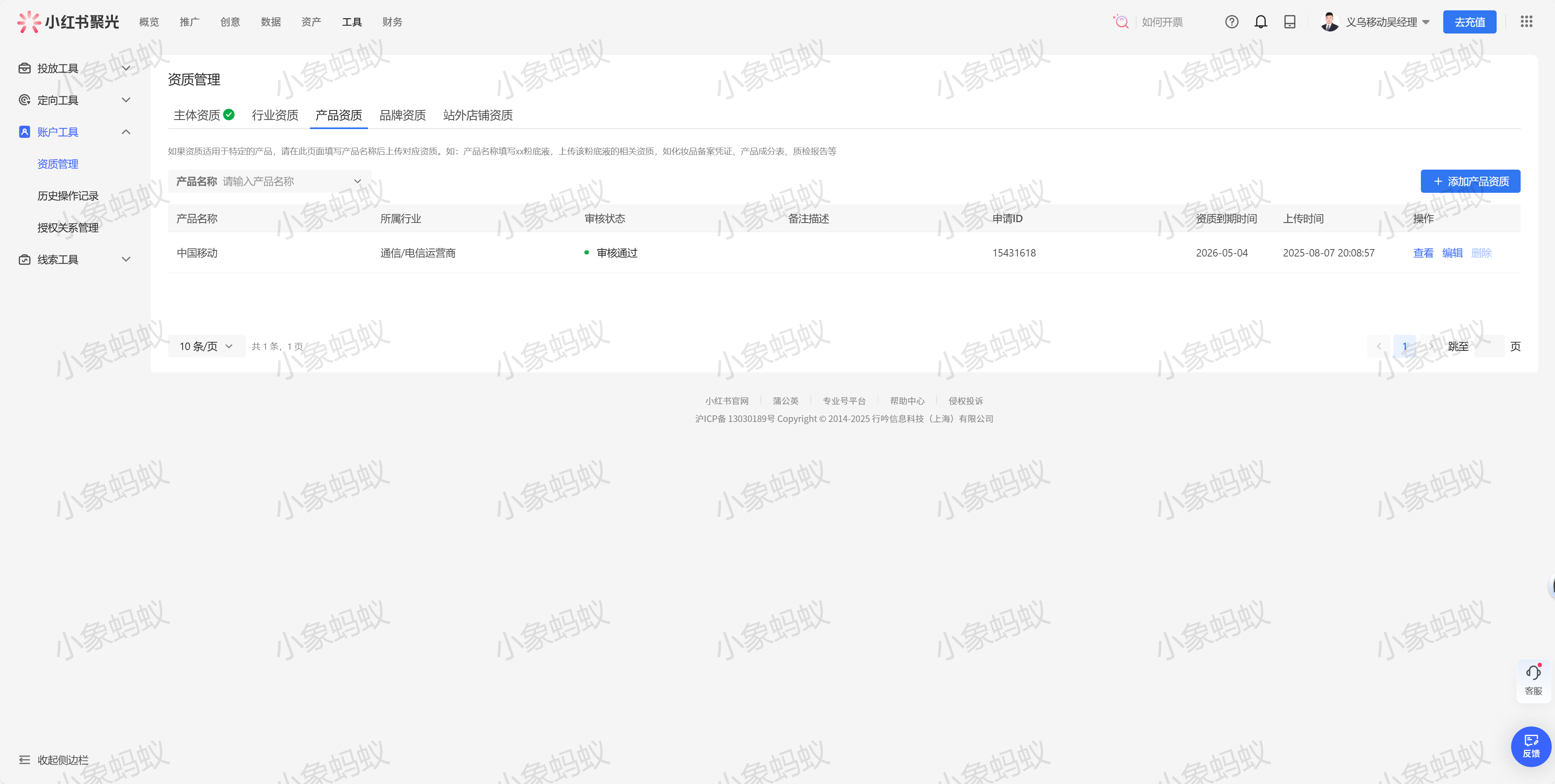Open the notification bell
This screenshot has width=1555, height=784.
1260,22
